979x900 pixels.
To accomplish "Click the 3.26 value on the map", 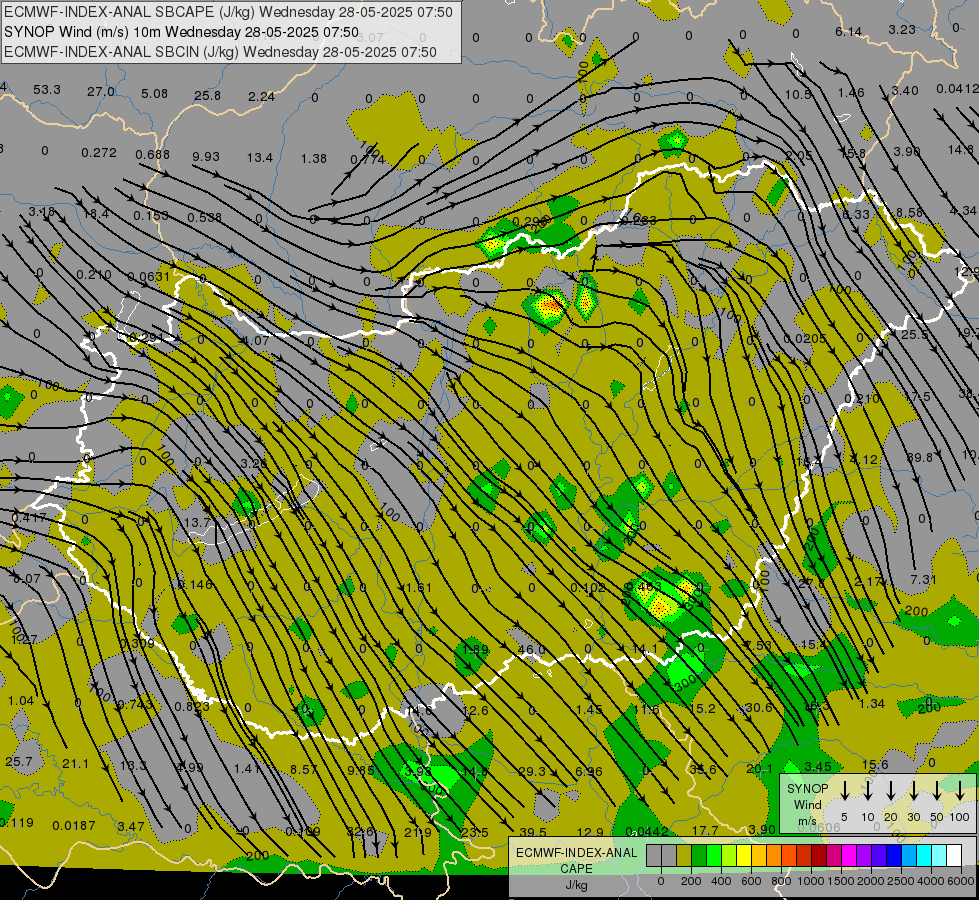I will 253,464.
